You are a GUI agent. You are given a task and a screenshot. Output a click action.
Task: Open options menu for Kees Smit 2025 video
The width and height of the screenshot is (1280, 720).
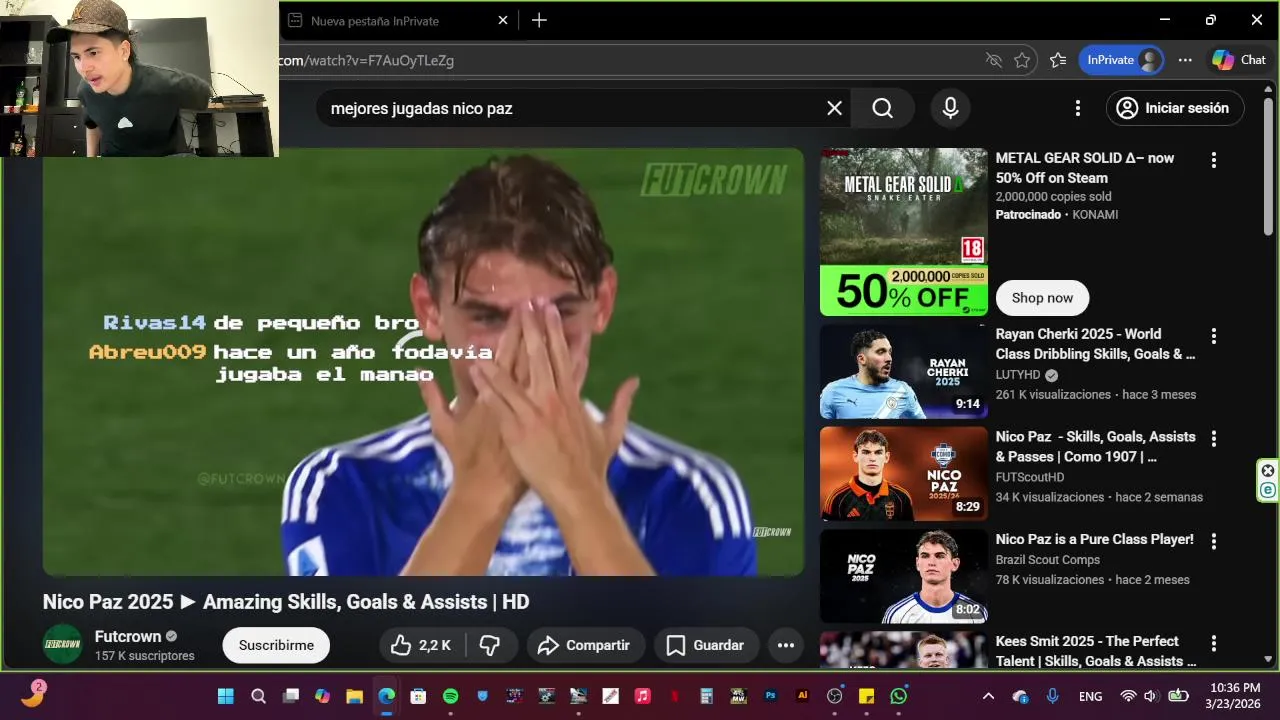(1213, 643)
